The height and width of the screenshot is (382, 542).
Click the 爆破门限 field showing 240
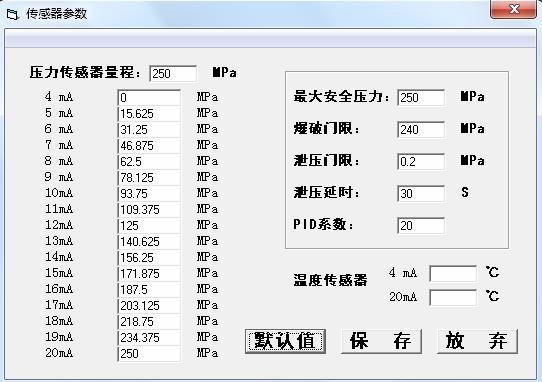tap(421, 129)
